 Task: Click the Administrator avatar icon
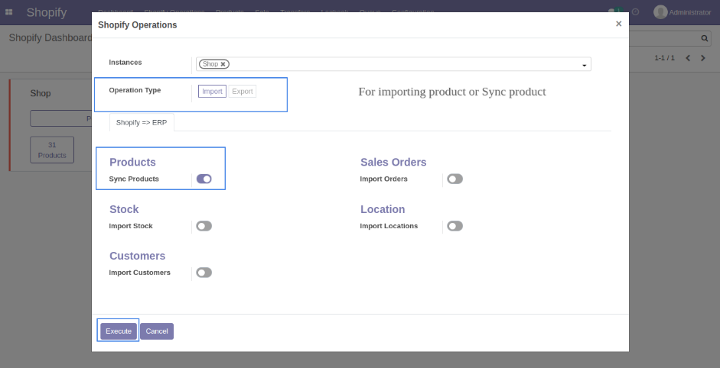660,12
